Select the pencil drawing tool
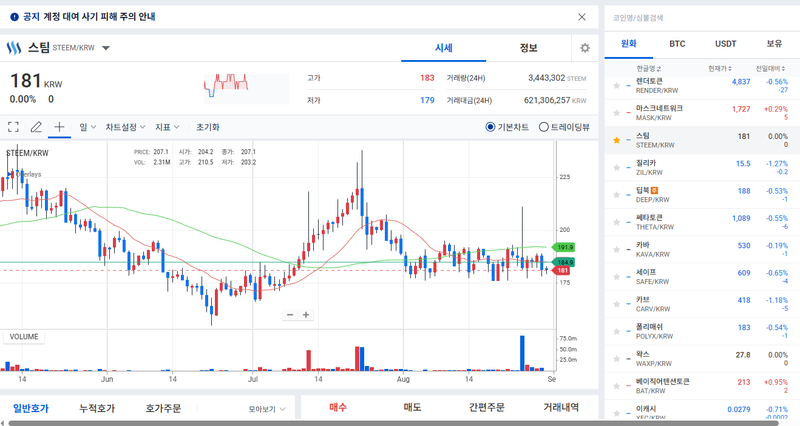The width and height of the screenshot is (800, 426). tap(36, 127)
